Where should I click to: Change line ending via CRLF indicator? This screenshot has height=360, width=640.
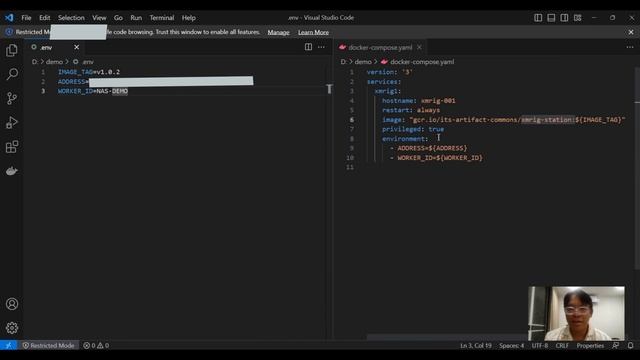pyautogui.click(x=562, y=345)
